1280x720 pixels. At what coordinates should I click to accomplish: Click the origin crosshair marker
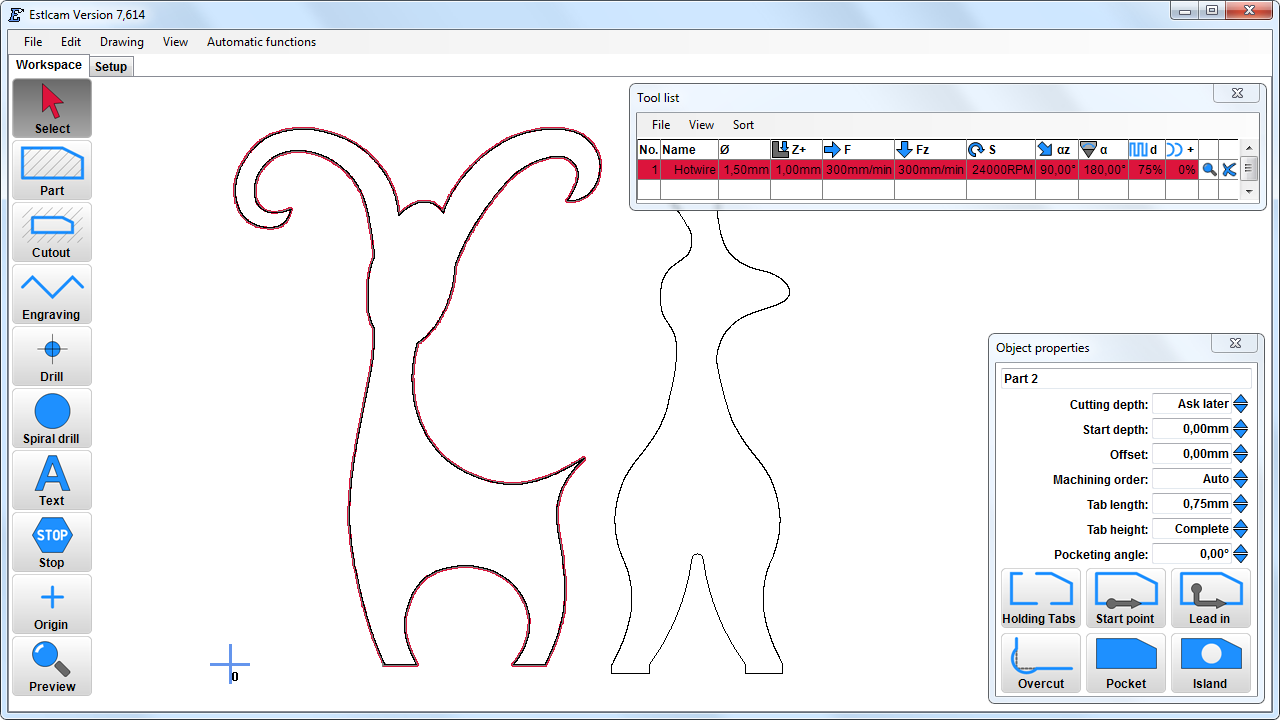(x=230, y=664)
